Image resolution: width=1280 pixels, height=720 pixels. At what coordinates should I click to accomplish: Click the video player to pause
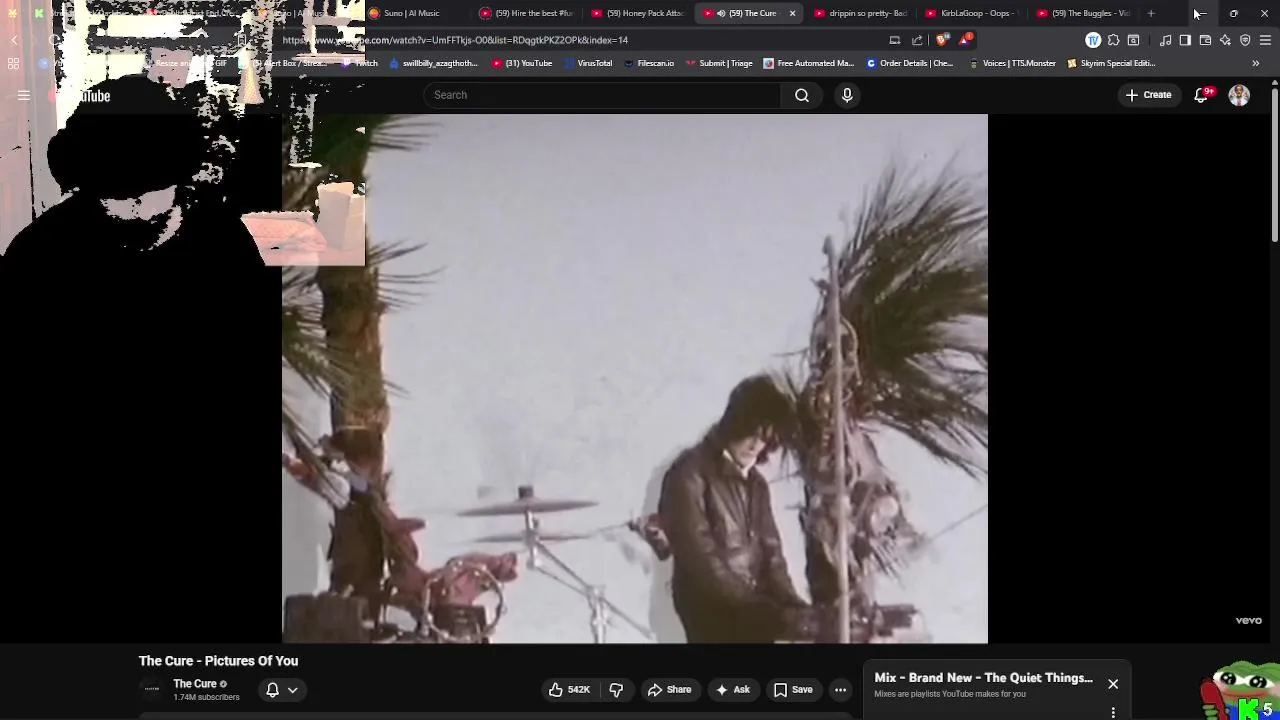coord(635,378)
